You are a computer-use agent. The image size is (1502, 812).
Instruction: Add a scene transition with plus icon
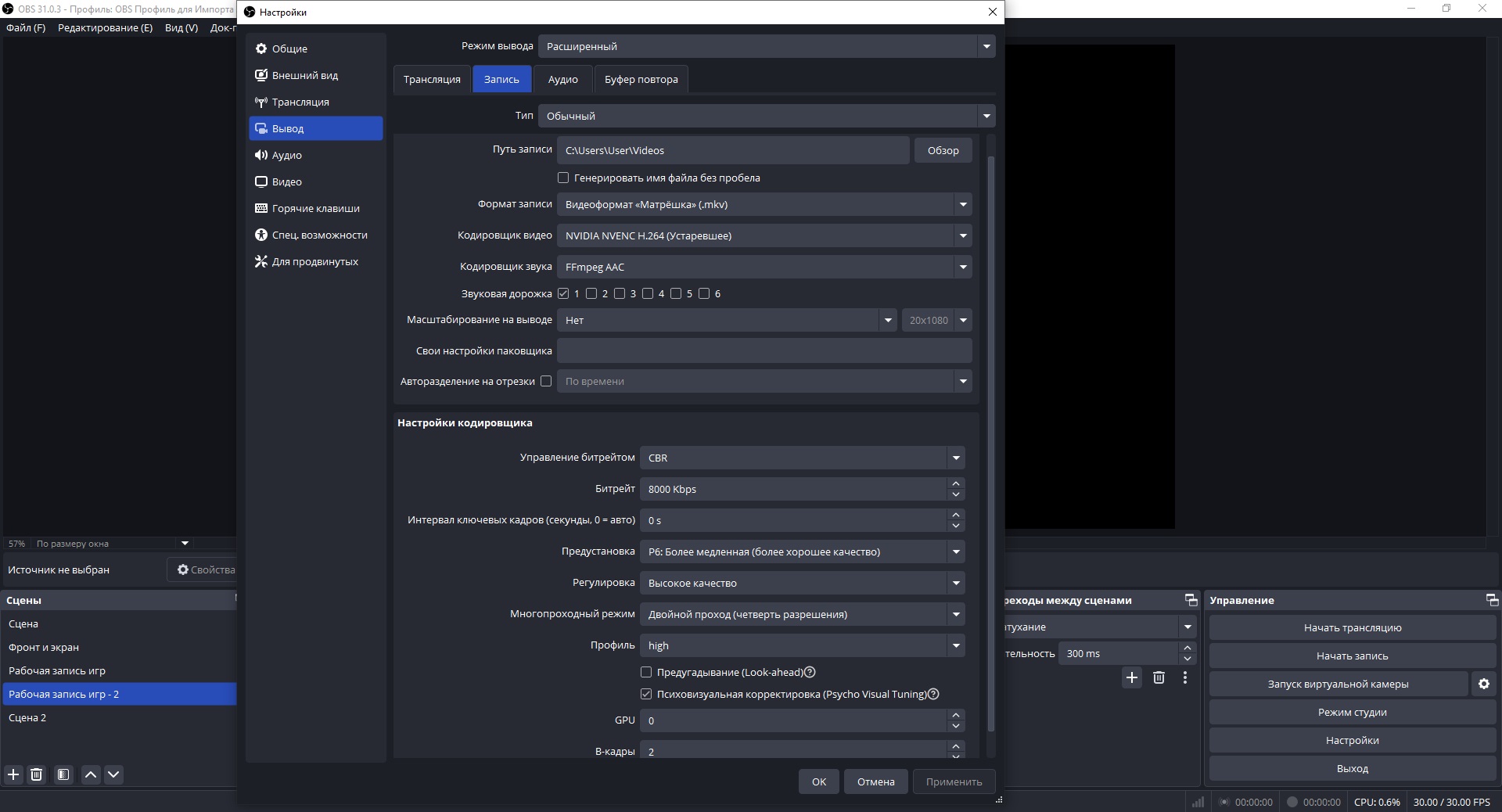pyautogui.click(x=1132, y=677)
